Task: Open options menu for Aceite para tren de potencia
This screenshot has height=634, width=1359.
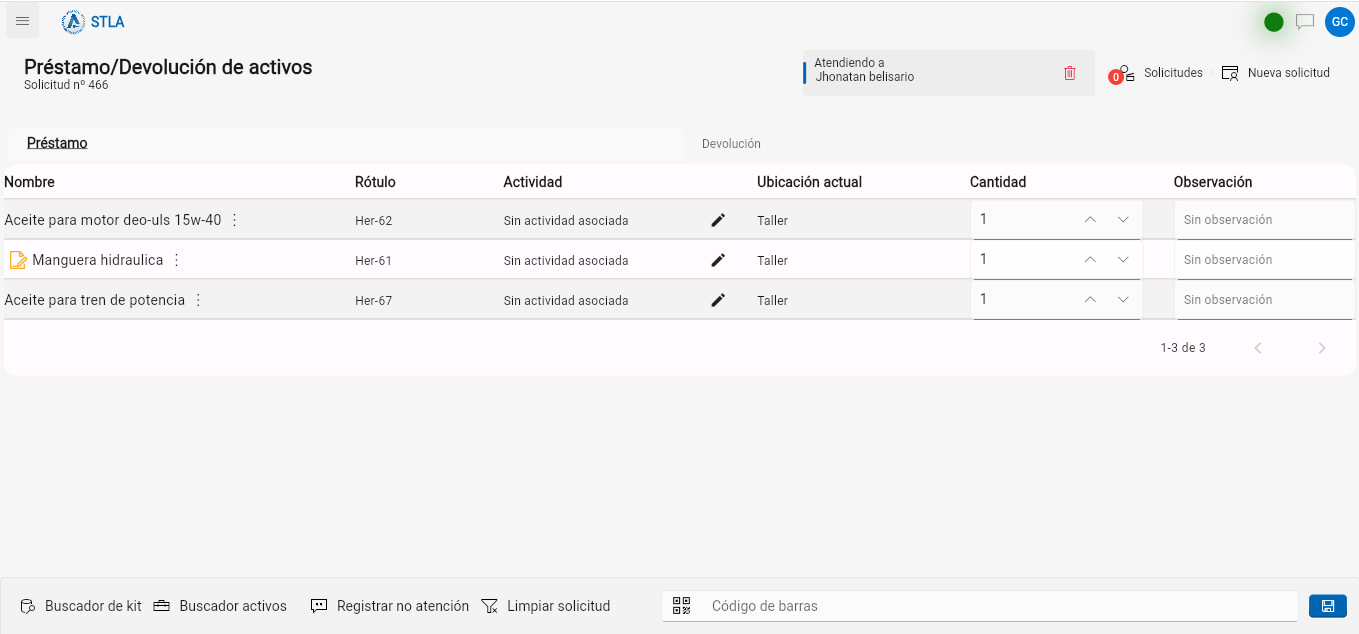Action: click(x=198, y=300)
